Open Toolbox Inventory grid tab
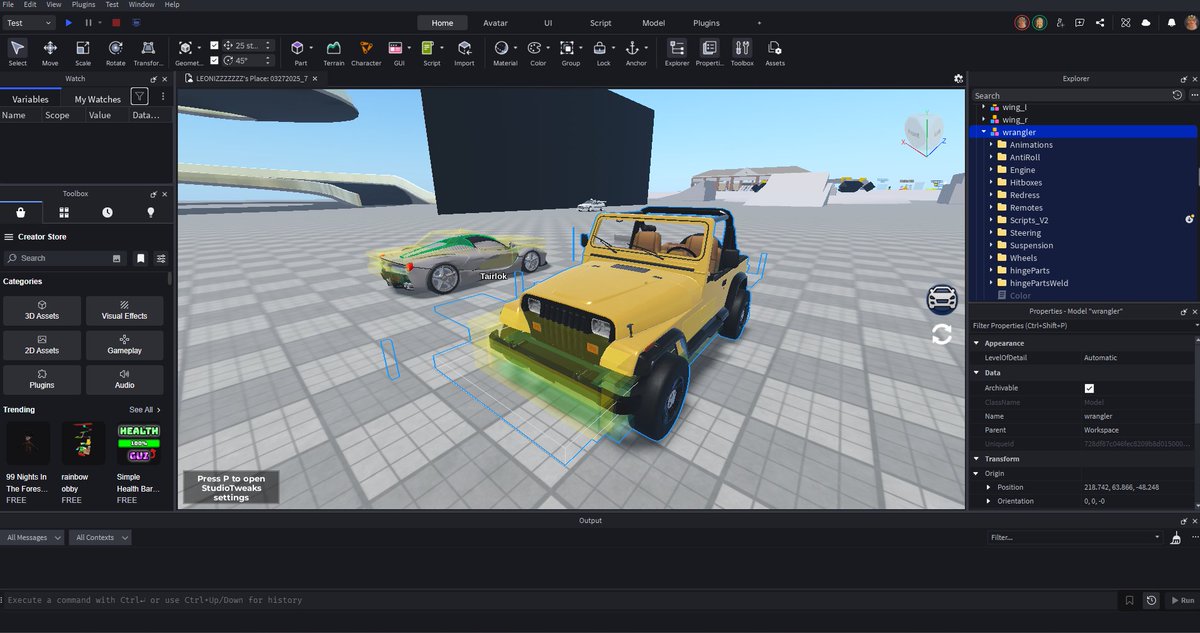The height and width of the screenshot is (633, 1200). (x=64, y=213)
